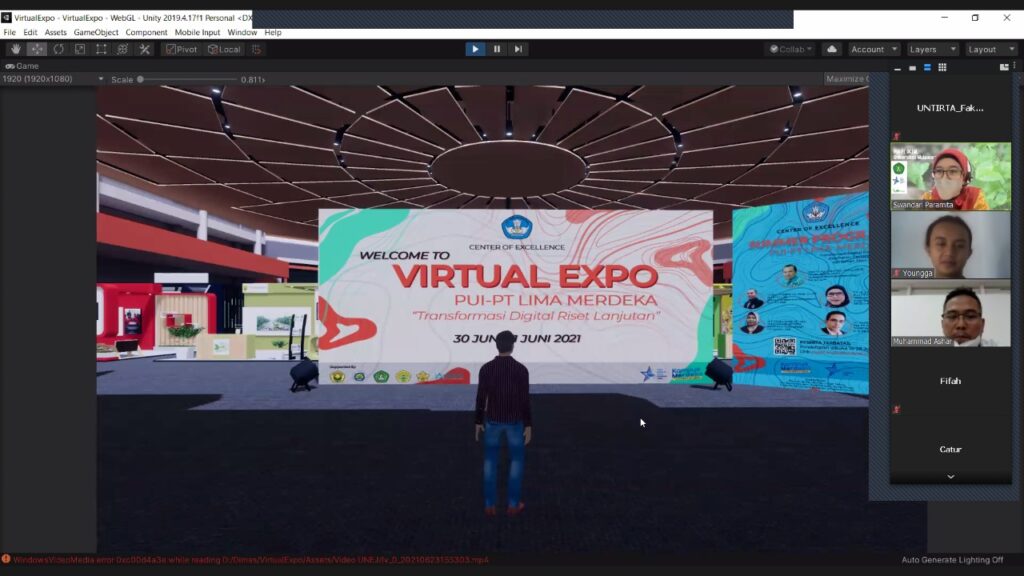Screen dimensions: 1024x576
Task: Open the Assets menu
Action: point(56,32)
